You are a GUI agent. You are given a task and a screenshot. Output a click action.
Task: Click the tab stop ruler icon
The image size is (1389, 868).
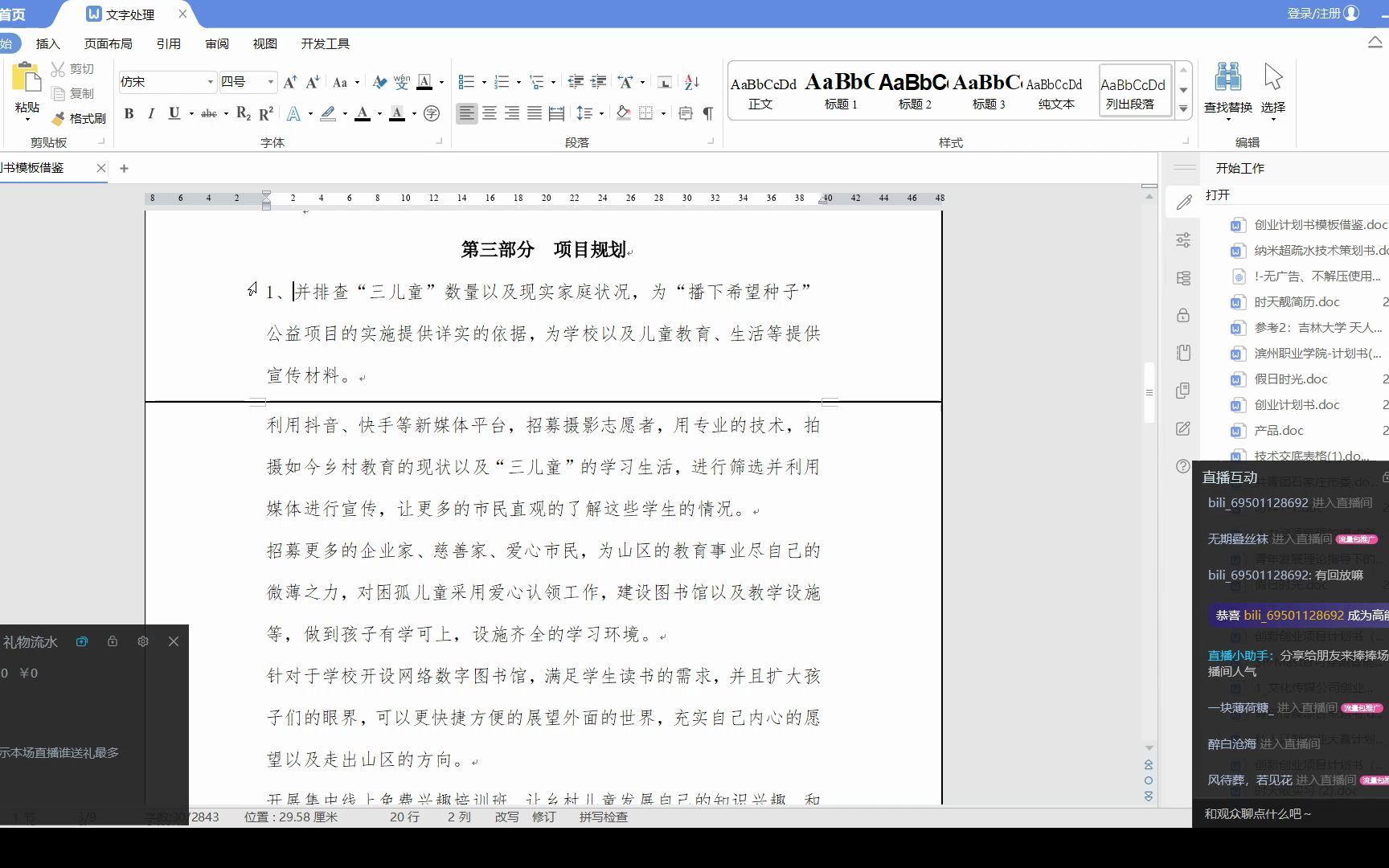pos(665,82)
